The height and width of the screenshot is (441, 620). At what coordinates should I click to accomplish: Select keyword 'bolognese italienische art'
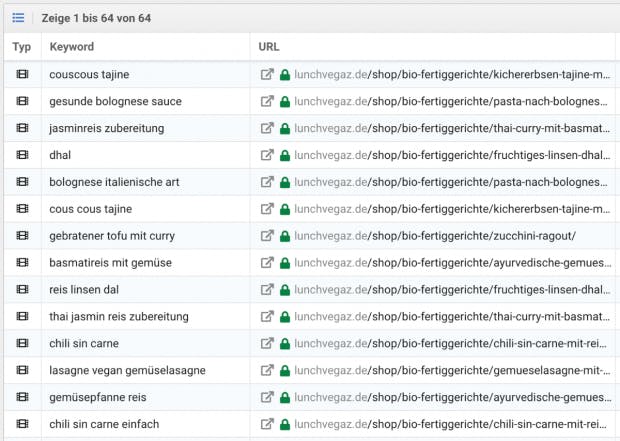pos(114,182)
